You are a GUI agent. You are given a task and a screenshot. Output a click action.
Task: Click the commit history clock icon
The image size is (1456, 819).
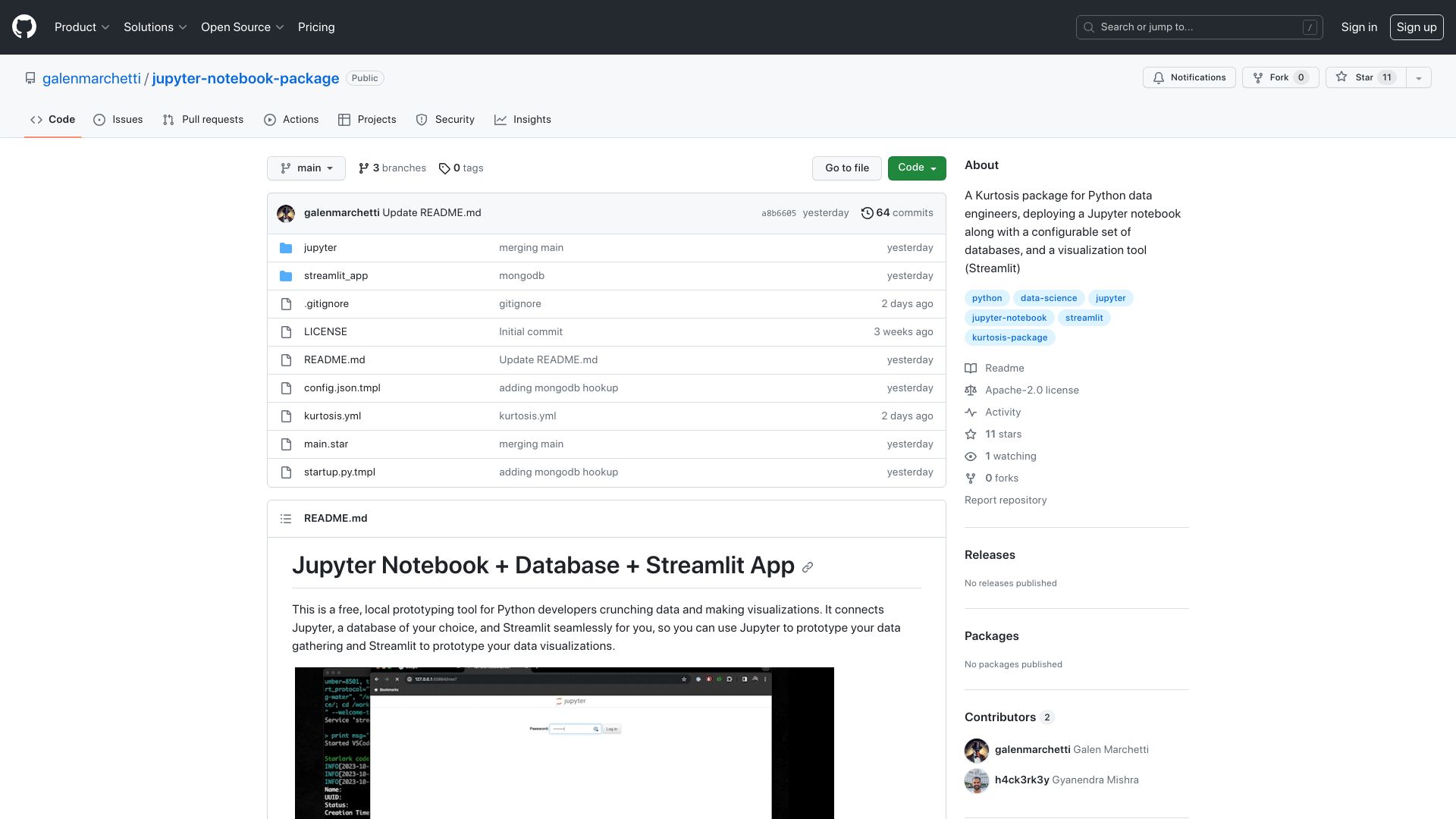coord(867,213)
